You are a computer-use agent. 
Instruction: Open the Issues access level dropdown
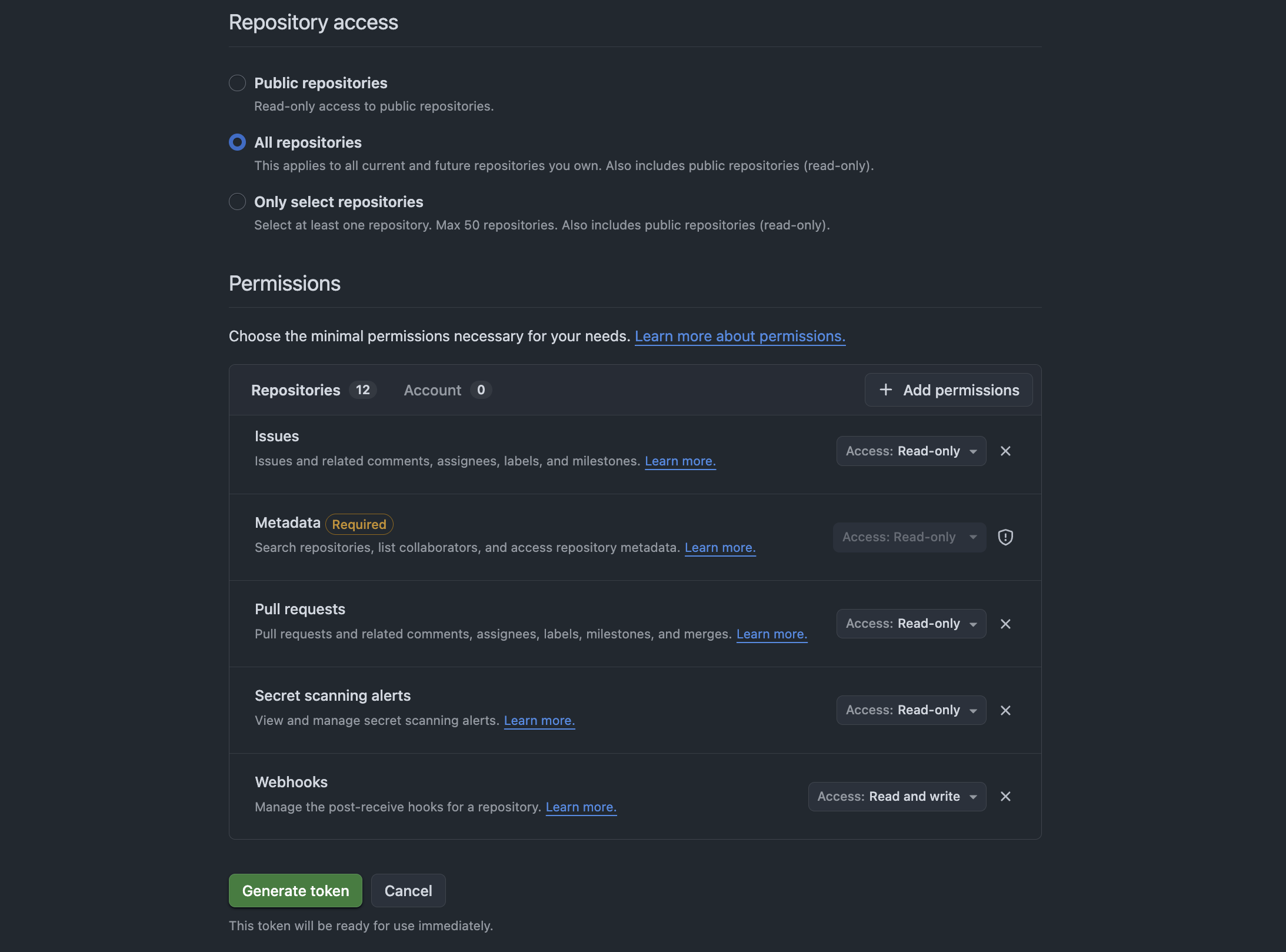pyautogui.click(x=911, y=451)
